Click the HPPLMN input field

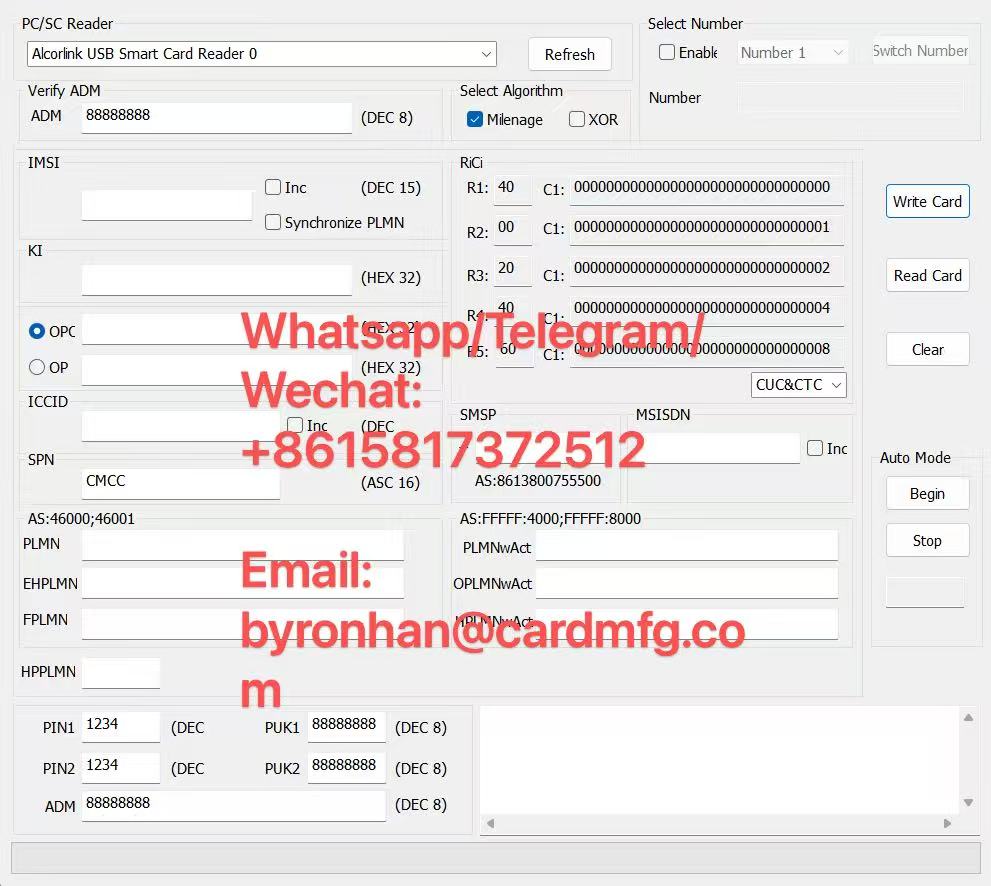tap(121, 673)
